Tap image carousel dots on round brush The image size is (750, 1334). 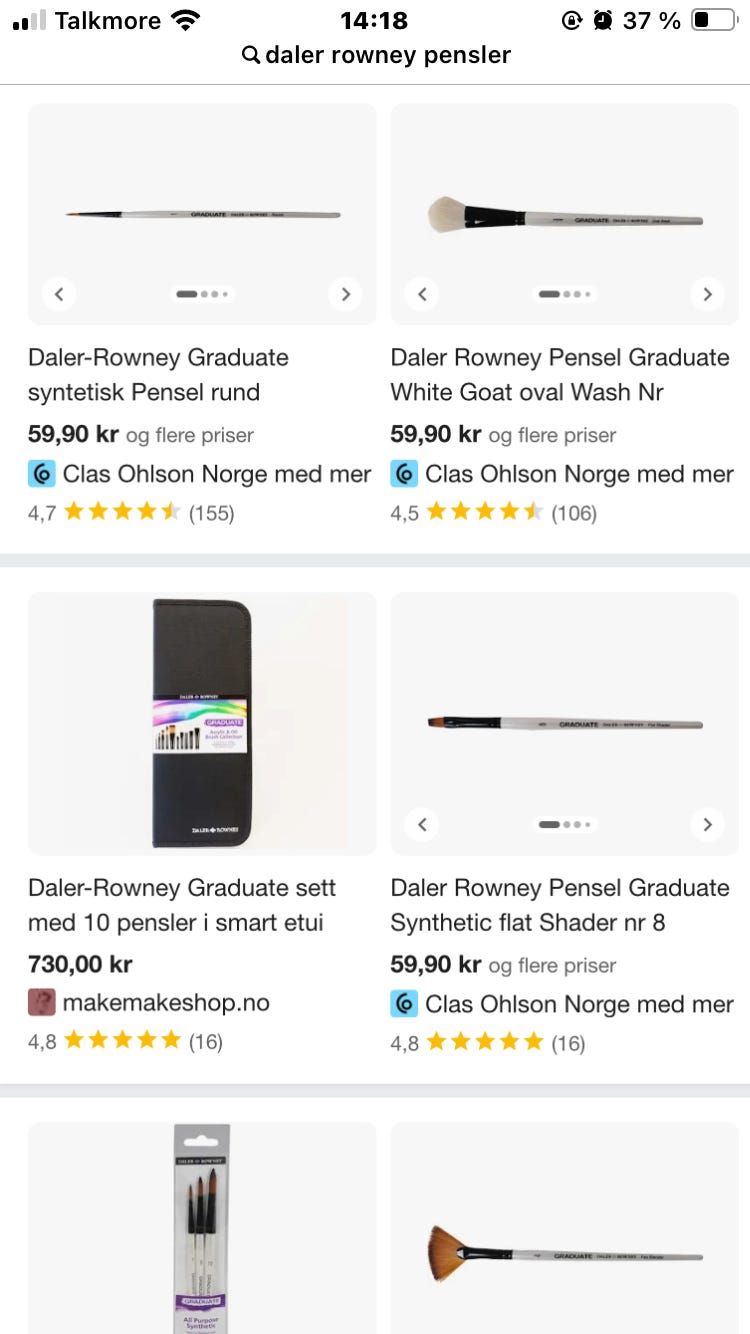pyautogui.click(x=202, y=294)
